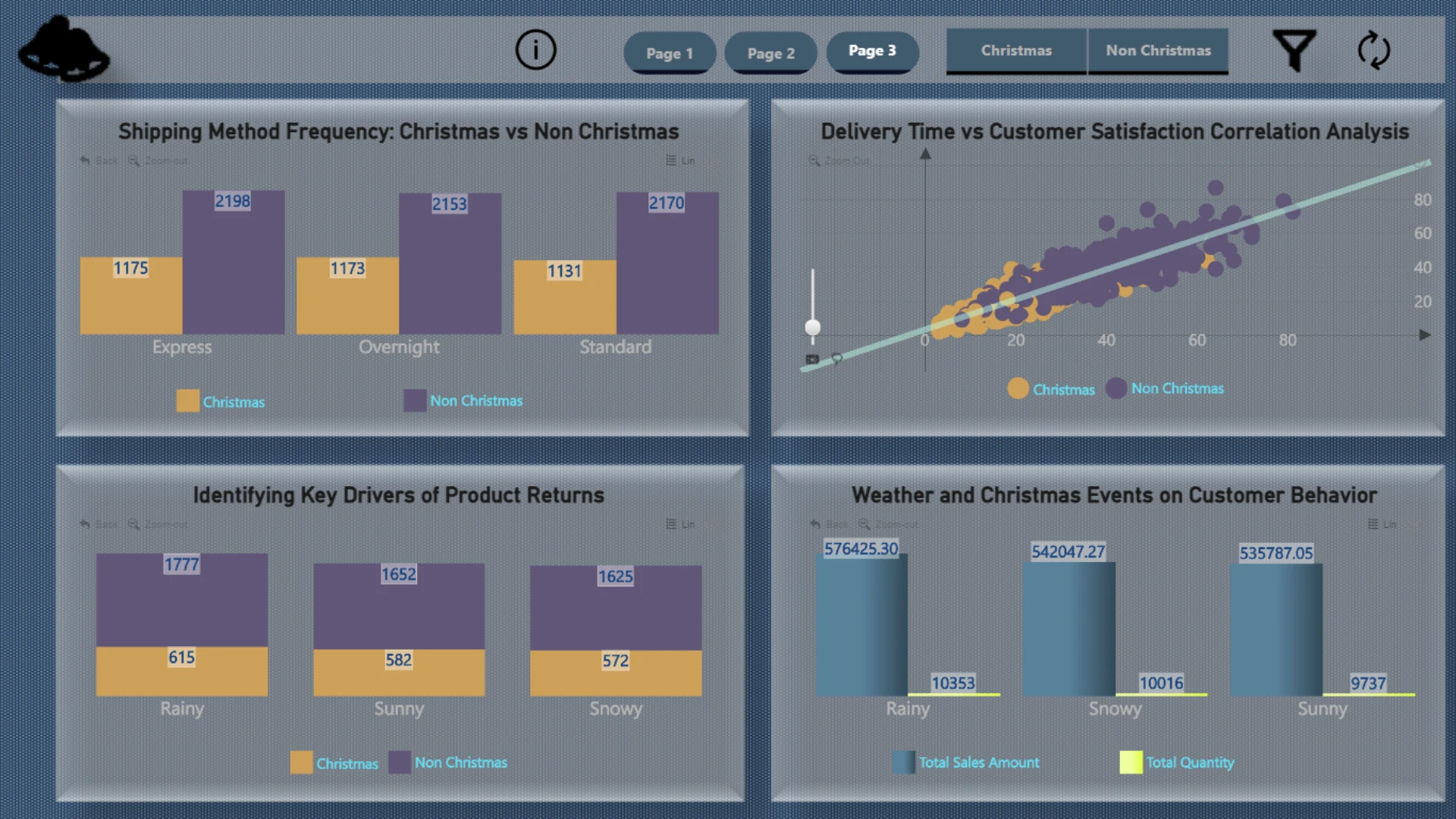Toggle Non Christmas legend marker in scatter chart
The width and height of the screenshot is (1456, 819).
[1116, 388]
